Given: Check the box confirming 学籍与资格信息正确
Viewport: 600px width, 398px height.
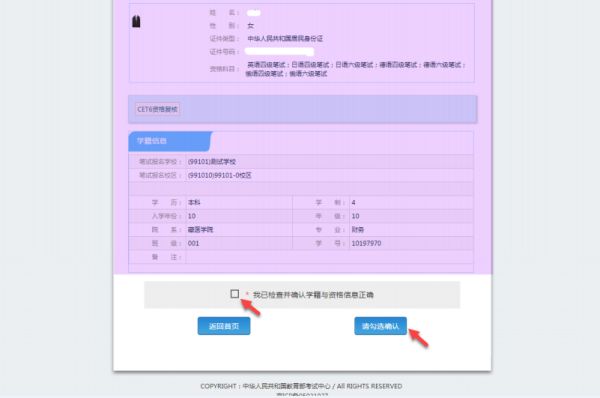Looking at the screenshot, I should pos(235,294).
